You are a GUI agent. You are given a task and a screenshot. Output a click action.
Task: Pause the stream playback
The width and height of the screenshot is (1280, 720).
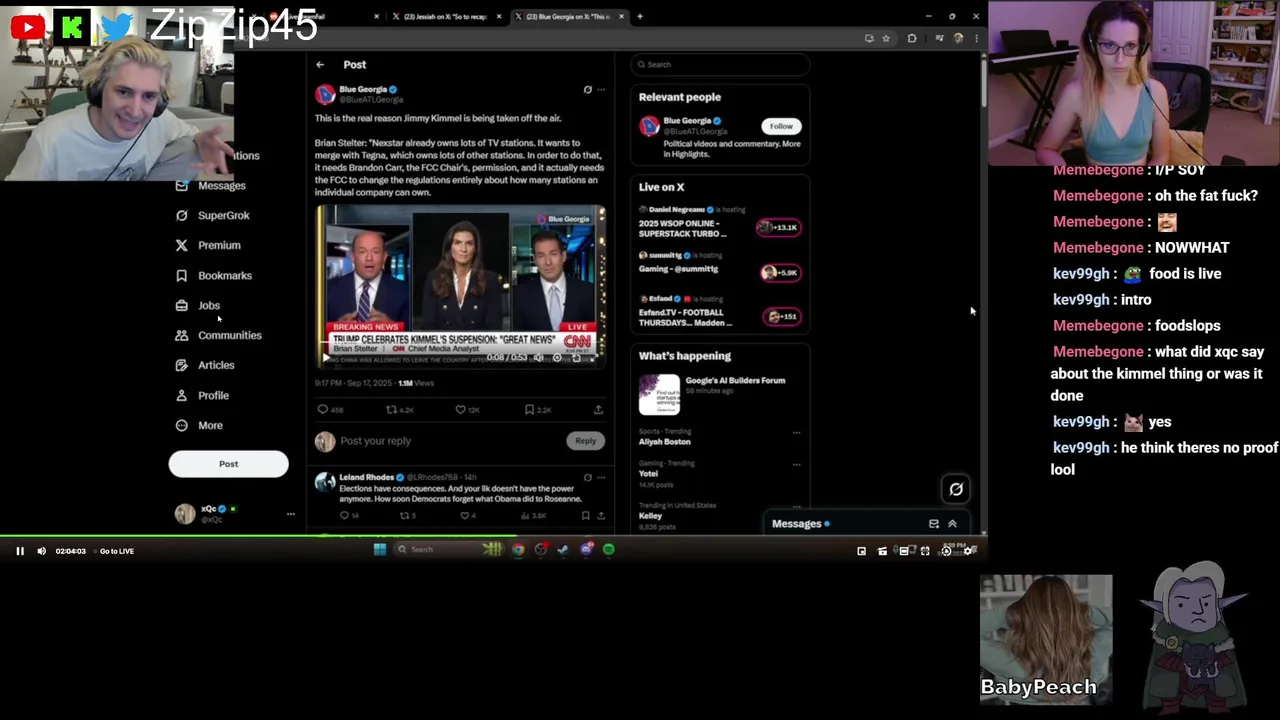(x=19, y=551)
